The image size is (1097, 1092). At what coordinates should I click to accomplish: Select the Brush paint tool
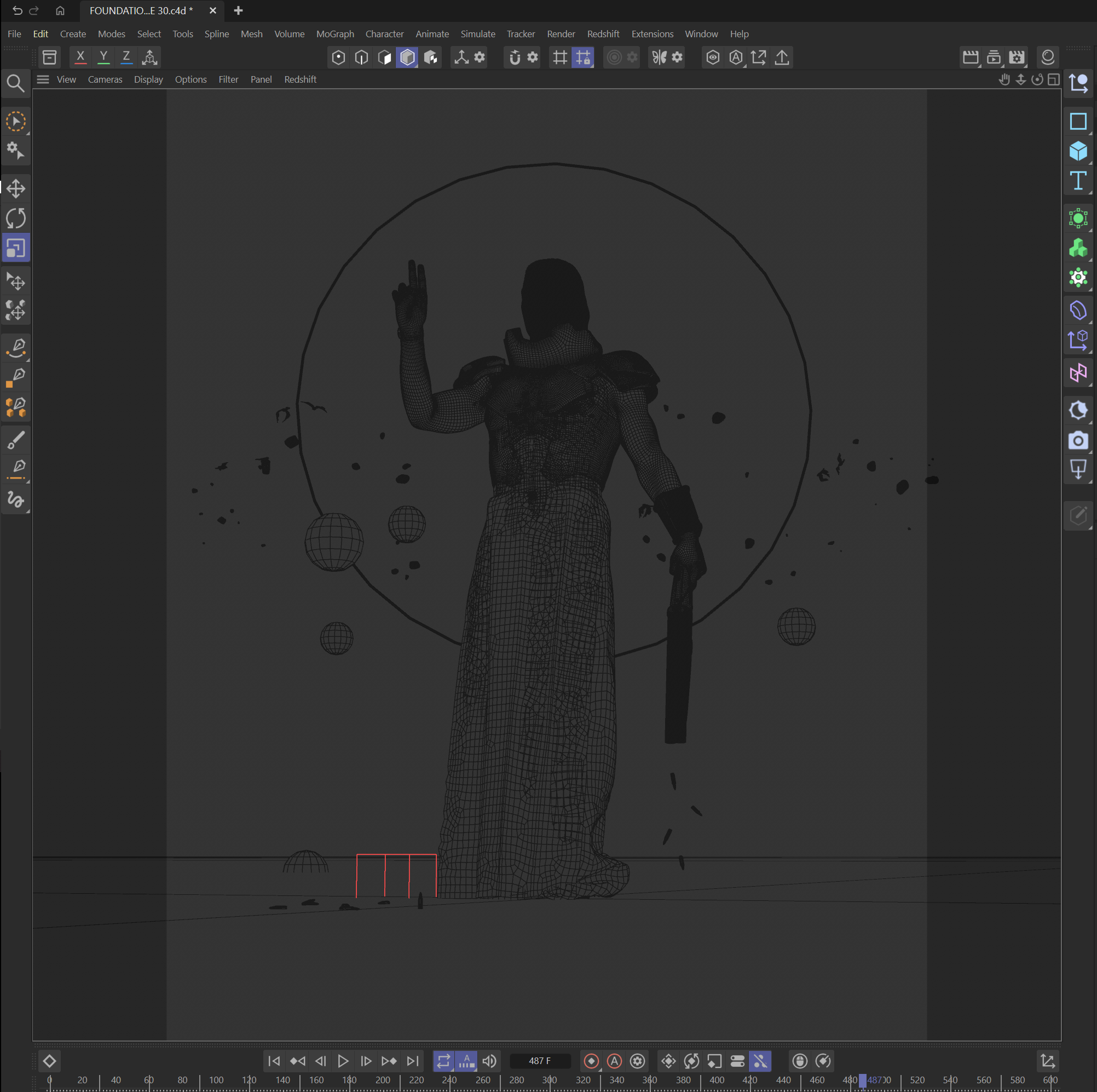pyautogui.click(x=16, y=440)
